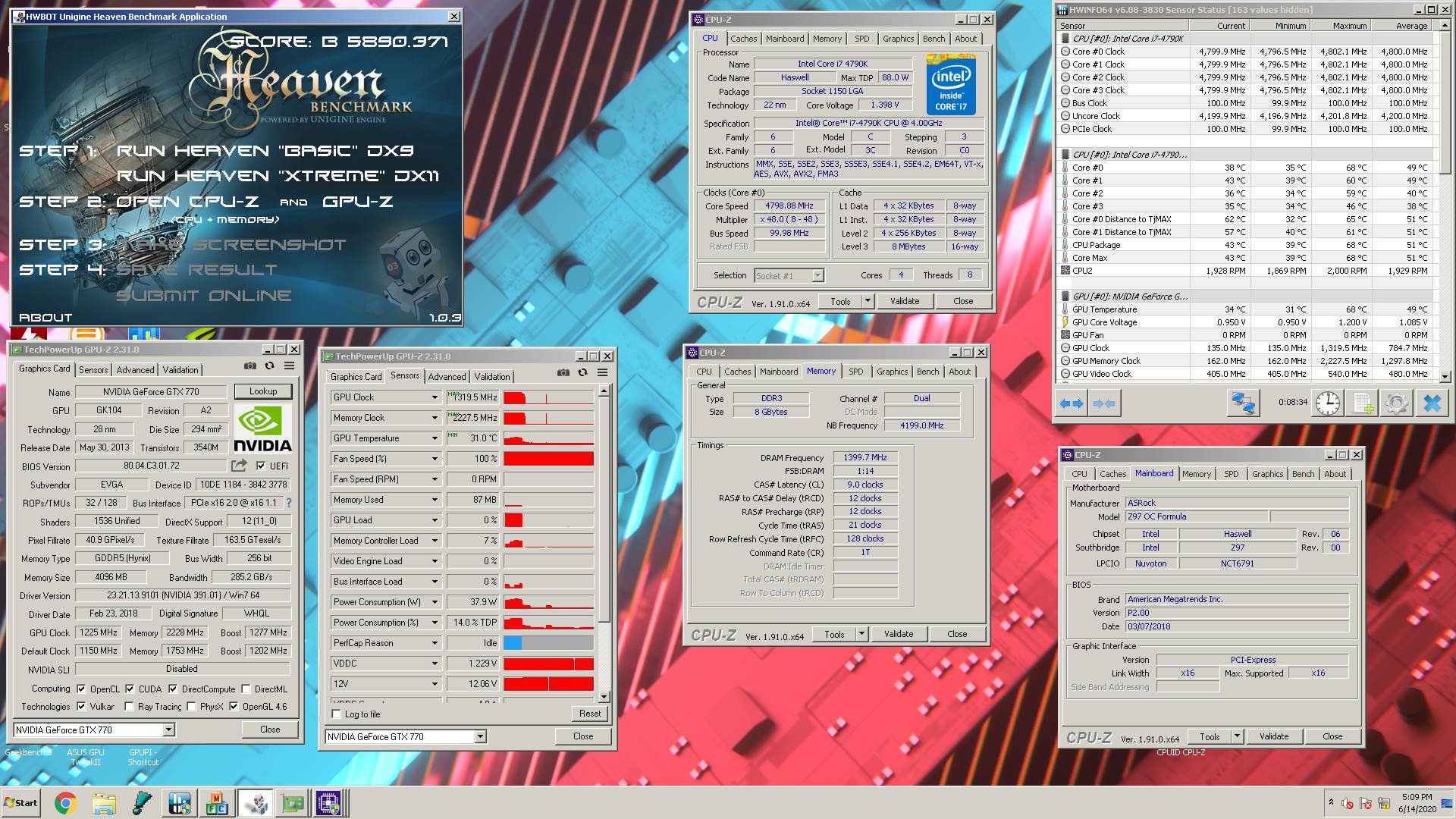Open GPU selector dropdown in GPU-Z Sensors window
This screenshot has width=1456, height=819.
480,736
